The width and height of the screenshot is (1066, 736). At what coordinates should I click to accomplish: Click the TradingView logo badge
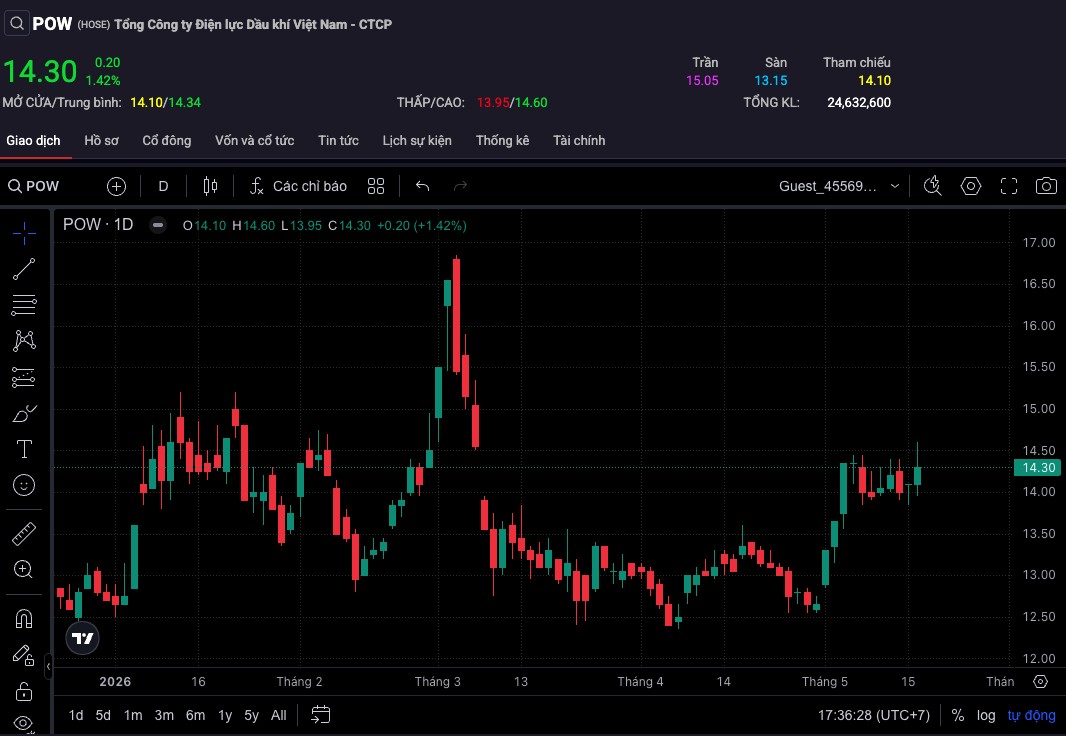(x=82, y=638)
